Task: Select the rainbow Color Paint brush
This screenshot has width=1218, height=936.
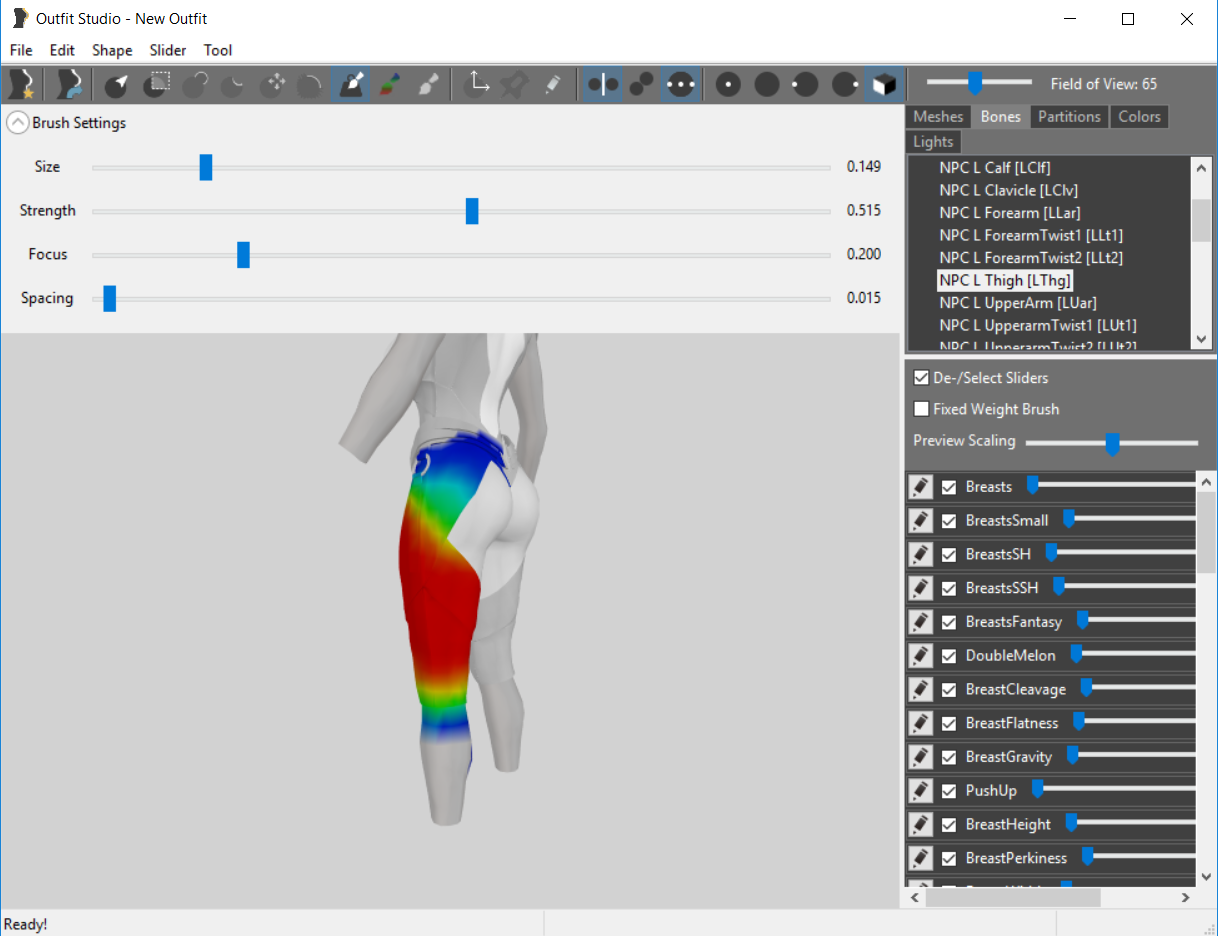Action: click(x=389, y=85)
